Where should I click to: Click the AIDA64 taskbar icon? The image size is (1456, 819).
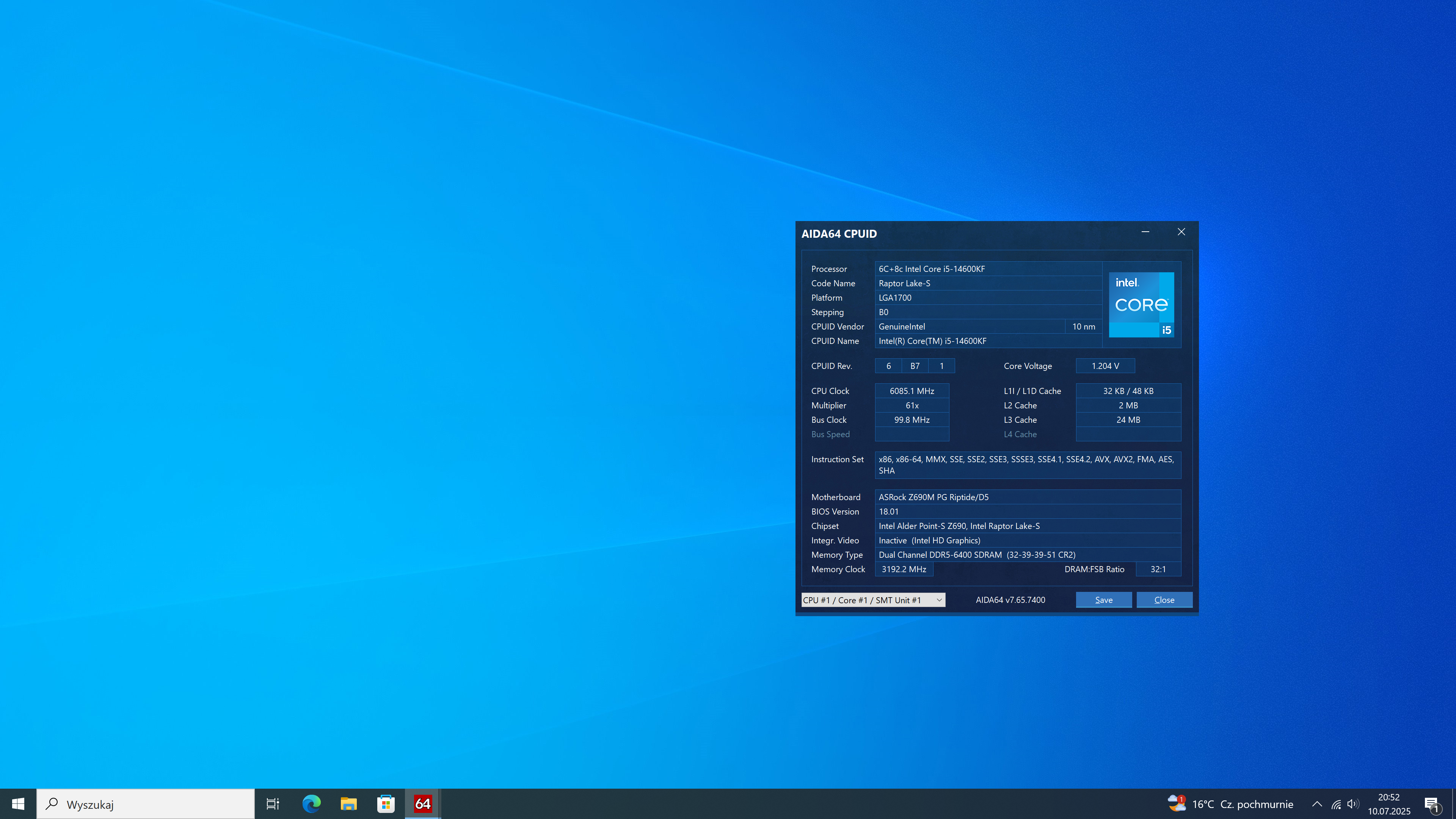[x=423, y=803]
